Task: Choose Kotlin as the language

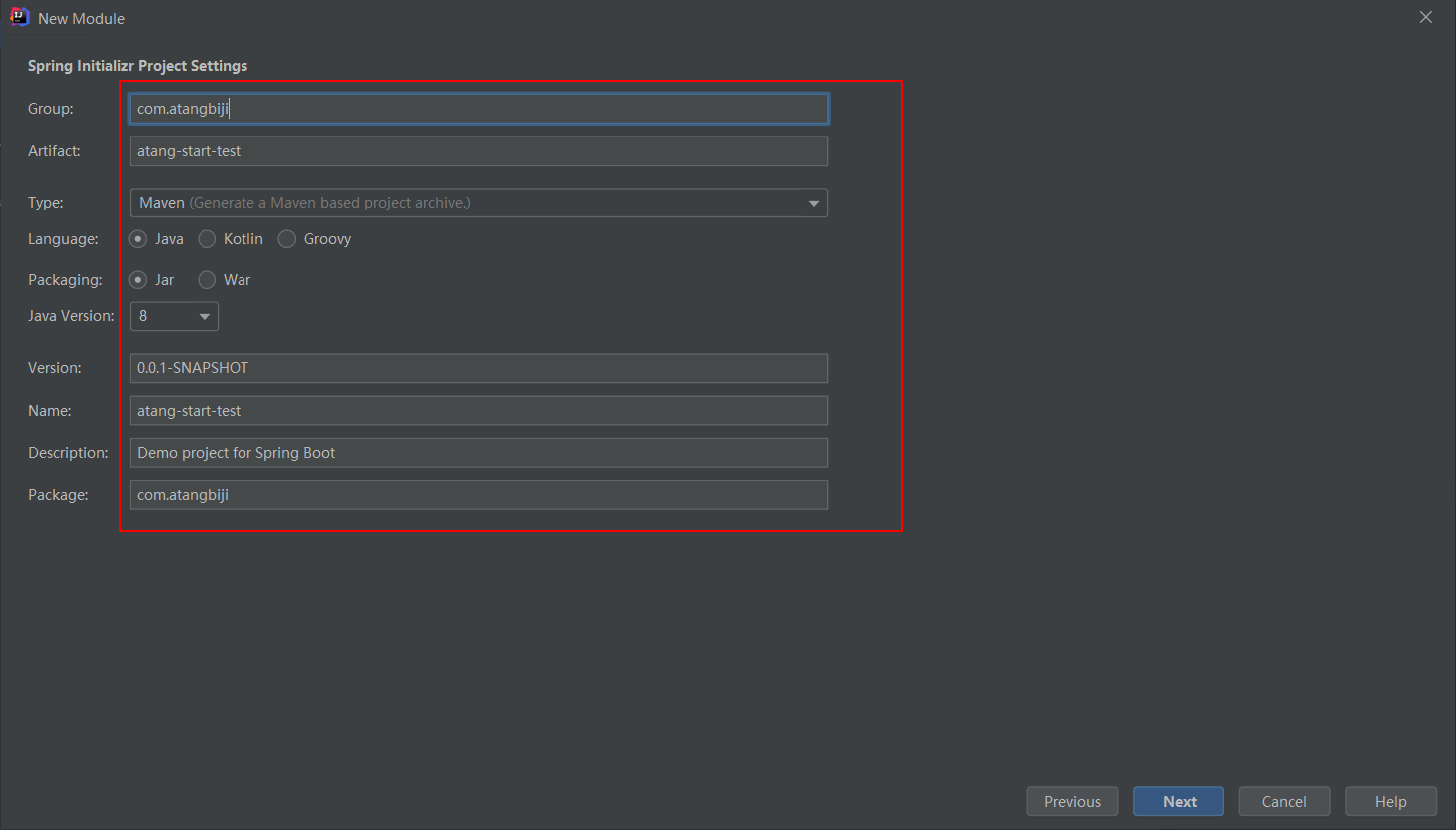Action: (207, 239)
